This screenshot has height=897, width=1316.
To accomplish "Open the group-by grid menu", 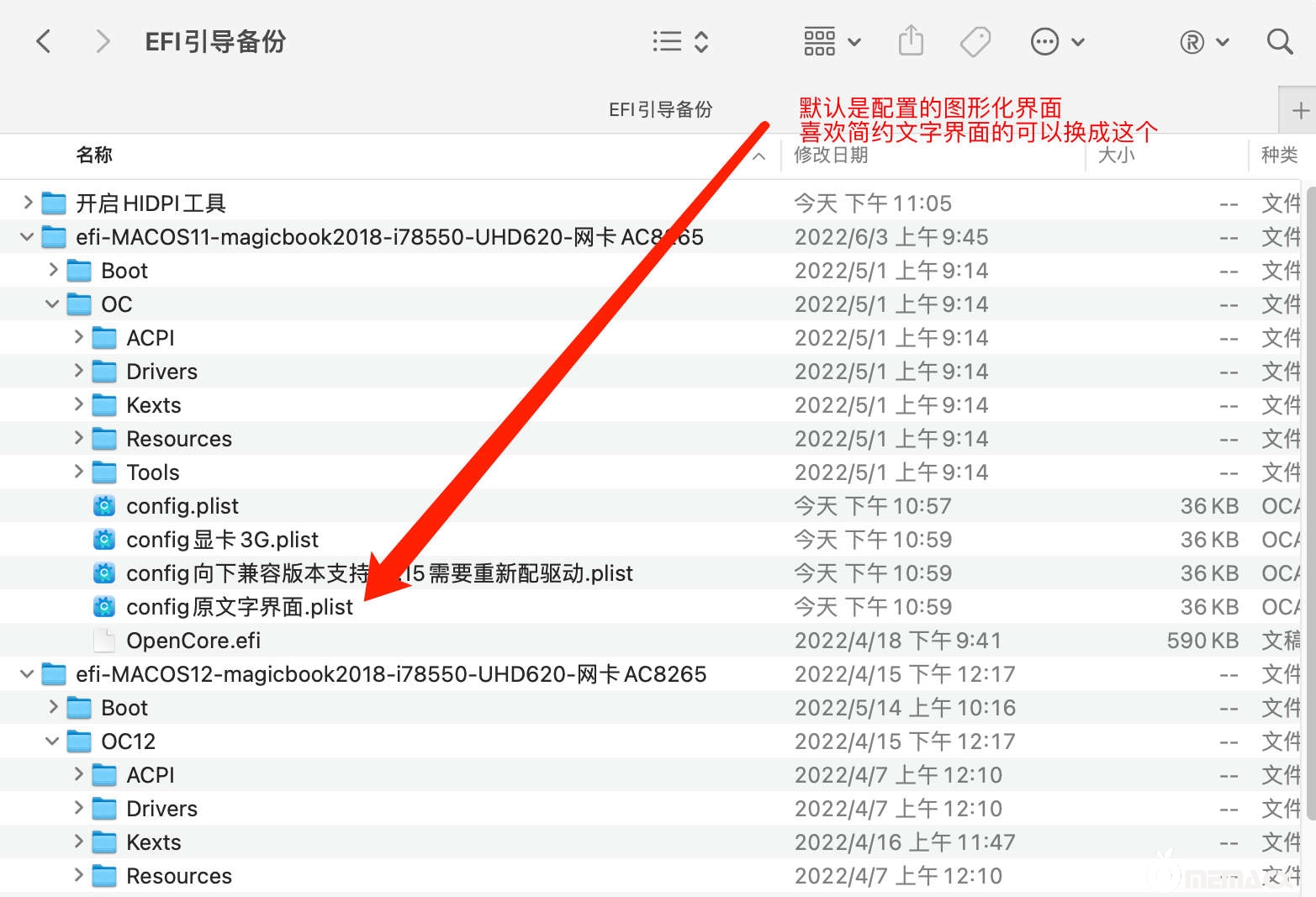I will pos(832,41).
